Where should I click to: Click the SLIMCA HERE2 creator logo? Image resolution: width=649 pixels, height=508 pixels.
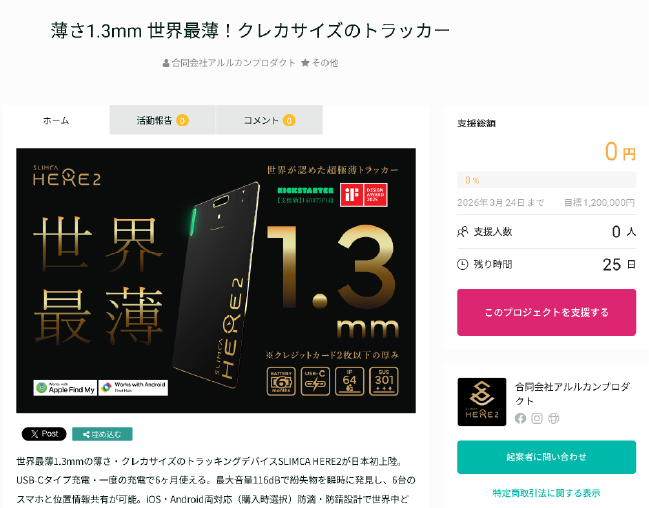pyautogui.click(x=482, y=402)
